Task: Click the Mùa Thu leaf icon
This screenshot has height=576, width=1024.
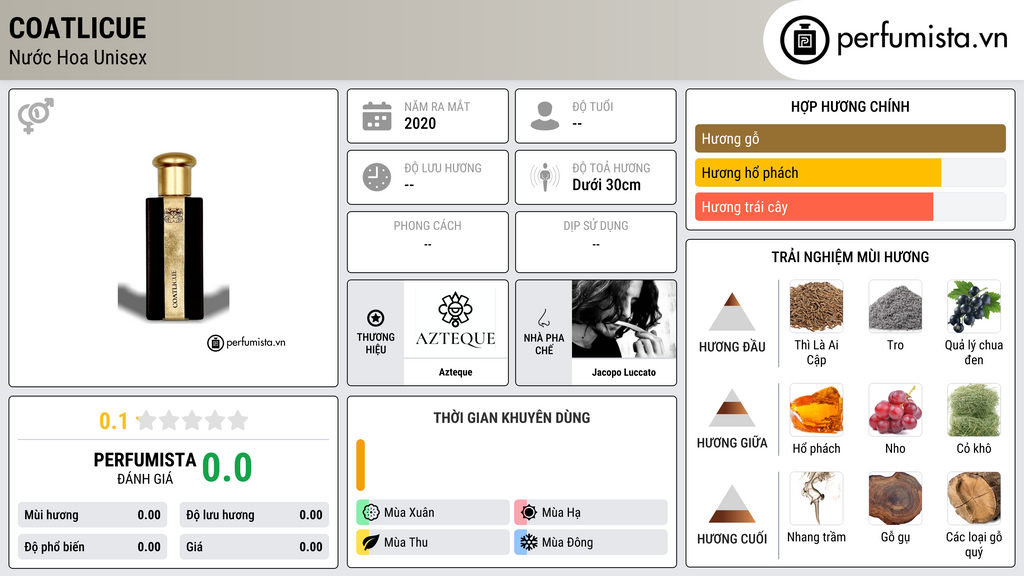Action: (x=371, y=542)
